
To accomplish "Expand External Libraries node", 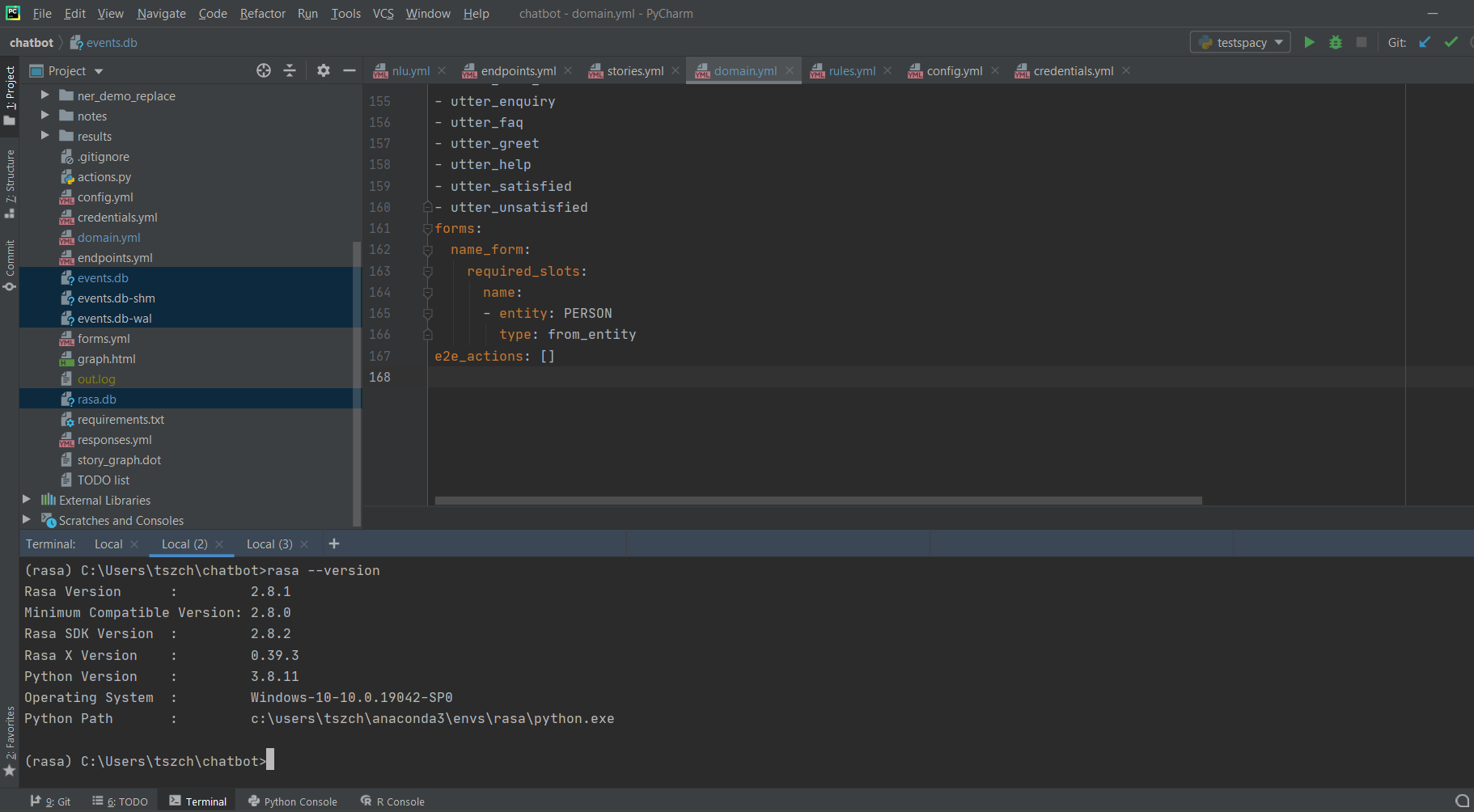I will (x=27, y=500).
